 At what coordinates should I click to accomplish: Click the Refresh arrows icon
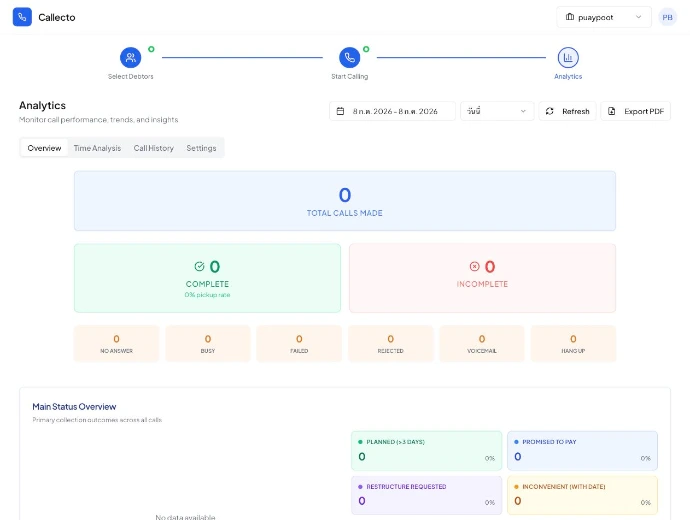click(x=550, y=111)
